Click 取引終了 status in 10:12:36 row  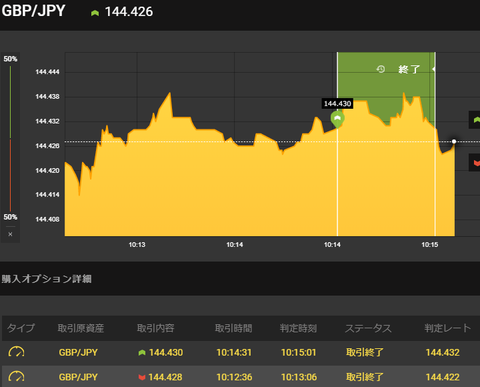pos(365,377)
